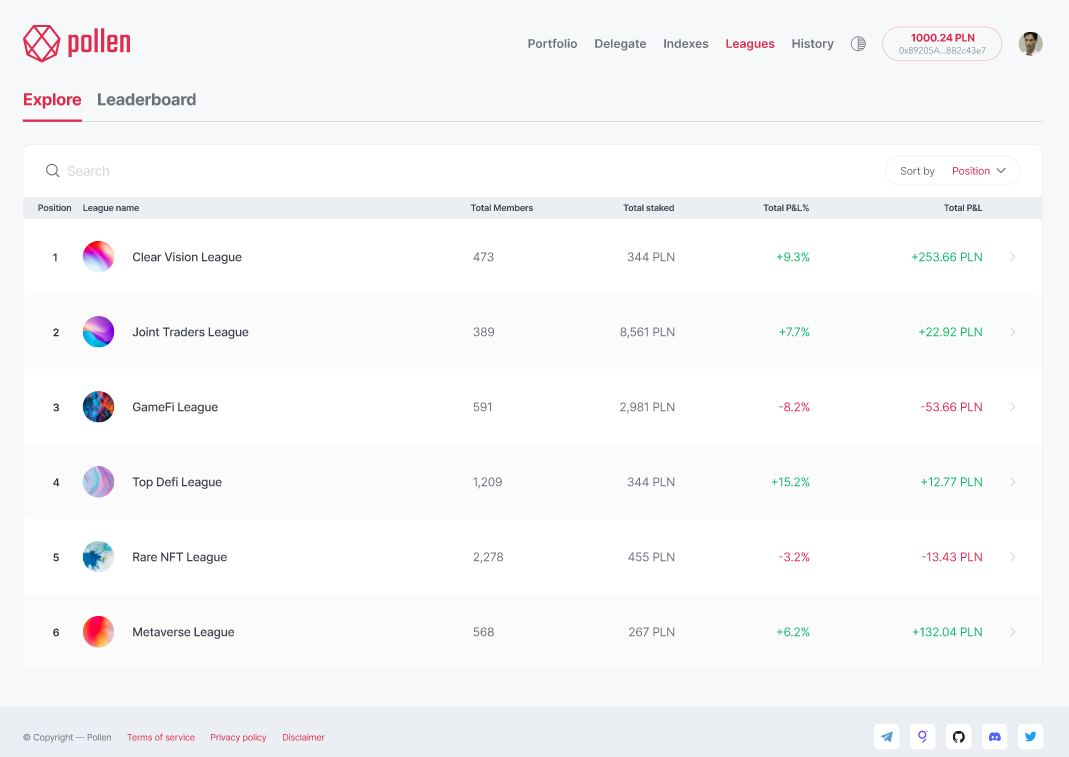Click the 1000.24 PLN wallet button

click(x=941, y=43)
